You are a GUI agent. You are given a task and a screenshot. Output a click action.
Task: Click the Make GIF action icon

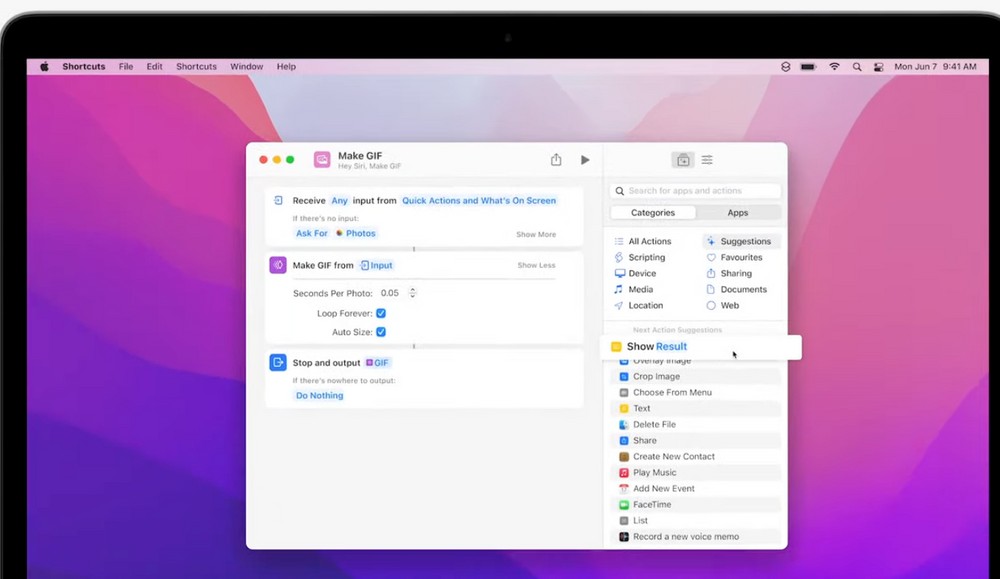click(x=278, y=265)
